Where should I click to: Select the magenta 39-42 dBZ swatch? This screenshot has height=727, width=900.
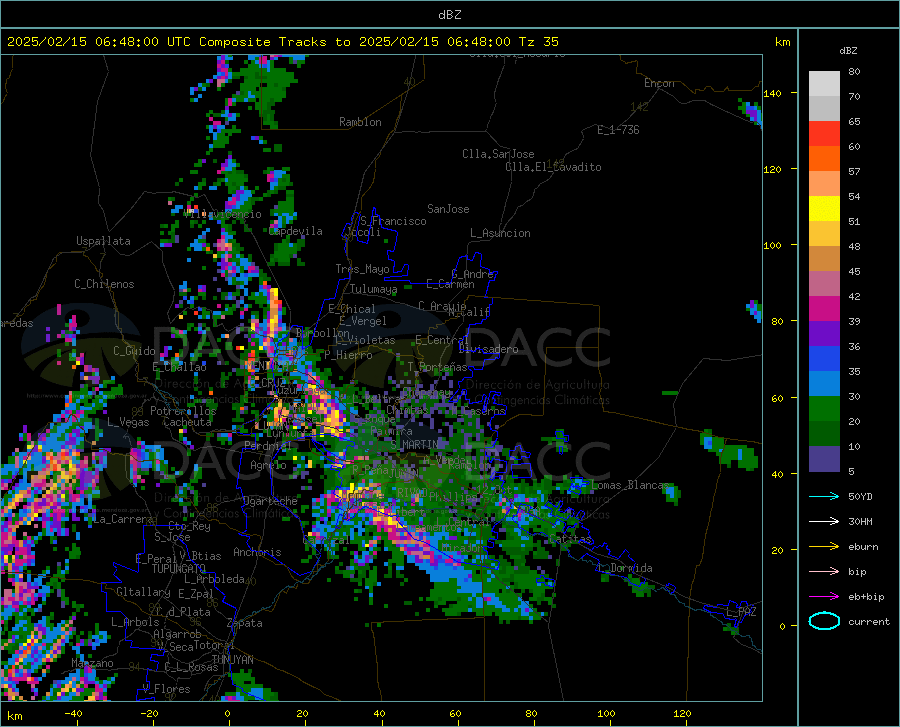click(x=824, y=309)
